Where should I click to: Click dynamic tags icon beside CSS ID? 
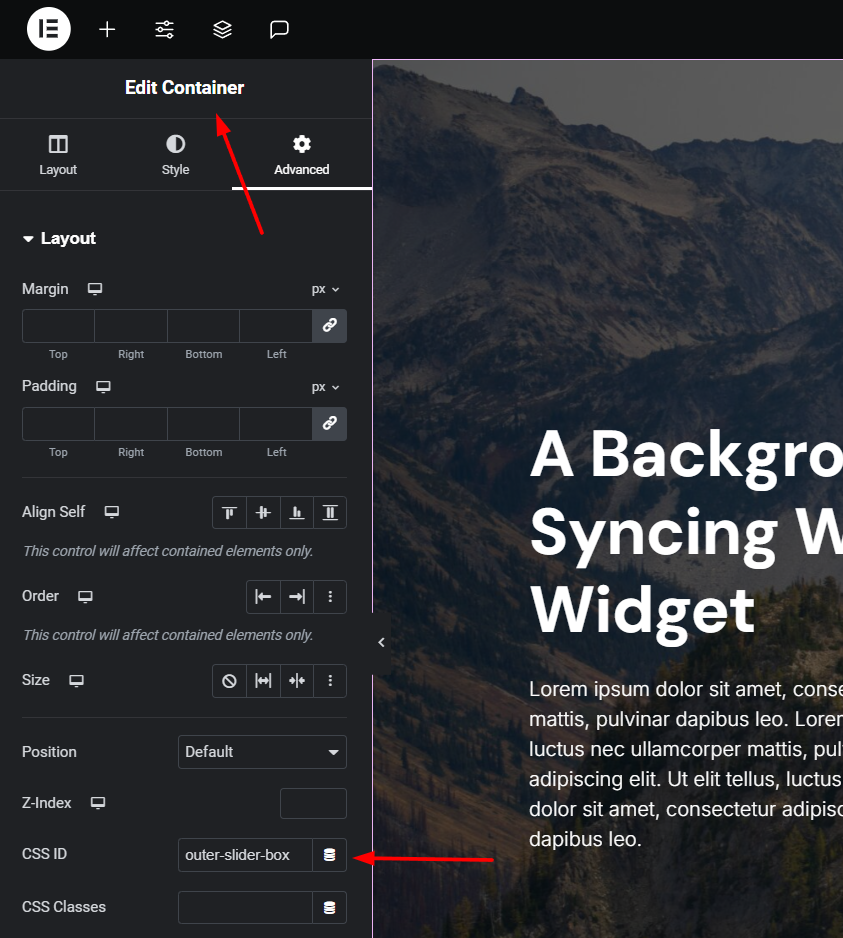click(x=329, y=855)
